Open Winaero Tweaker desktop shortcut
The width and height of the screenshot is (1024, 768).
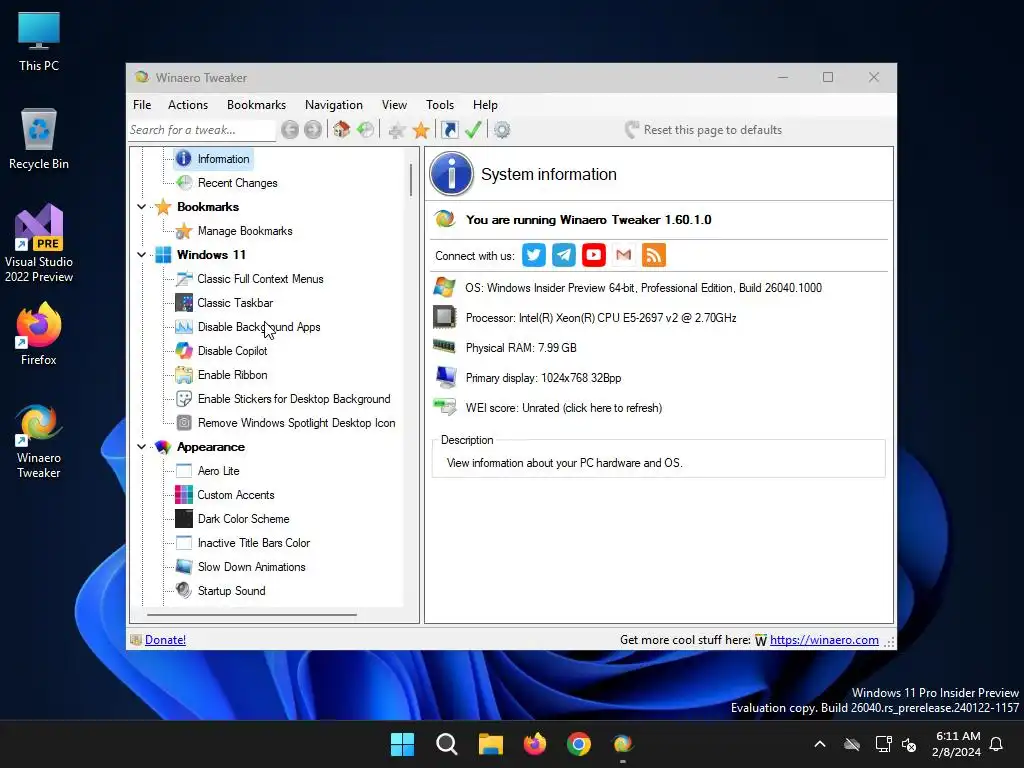click(x=39, y=442)
